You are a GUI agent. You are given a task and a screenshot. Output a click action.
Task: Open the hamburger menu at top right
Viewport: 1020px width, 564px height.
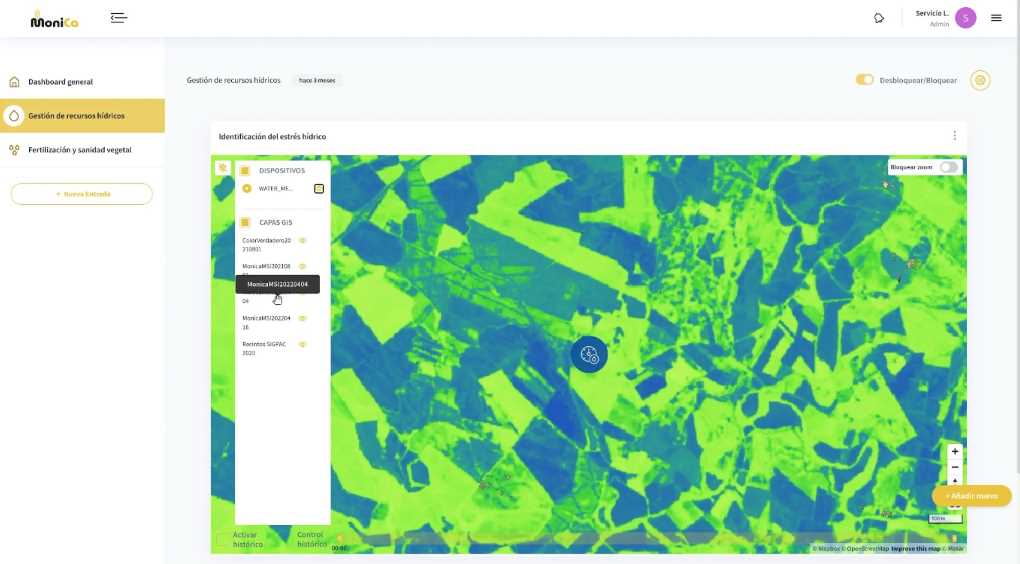(x=996, y=18)
